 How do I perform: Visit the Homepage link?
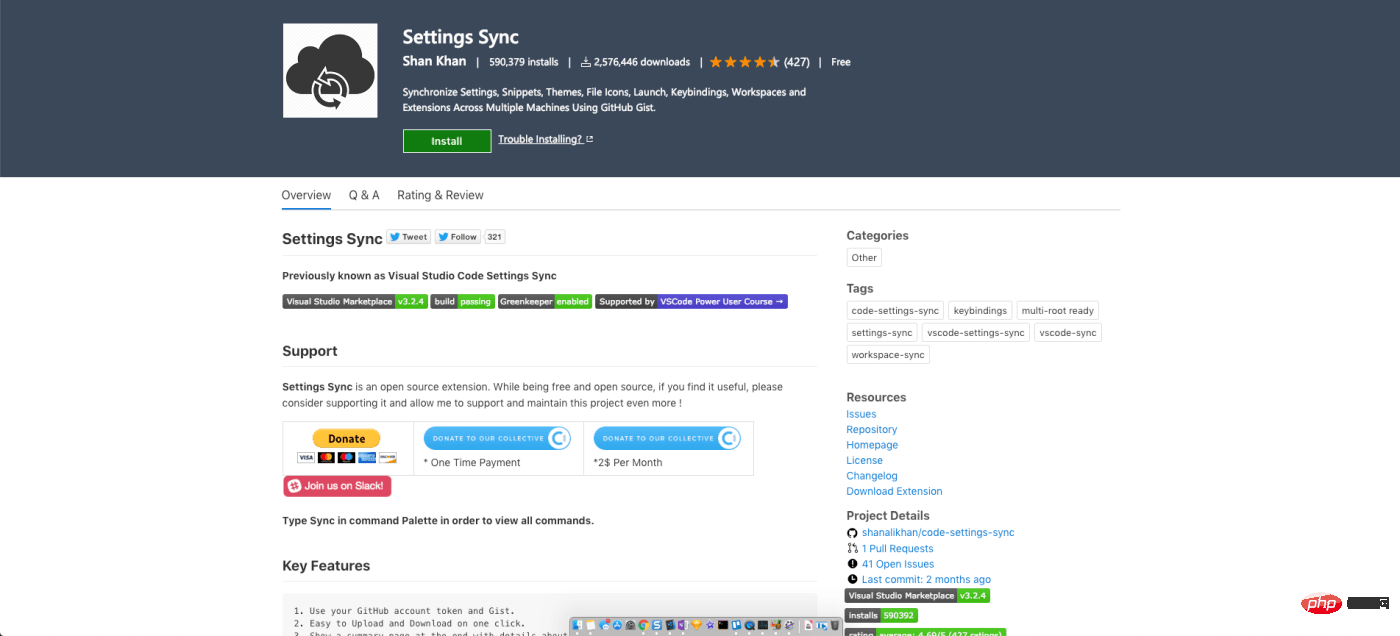click(872, 445)
